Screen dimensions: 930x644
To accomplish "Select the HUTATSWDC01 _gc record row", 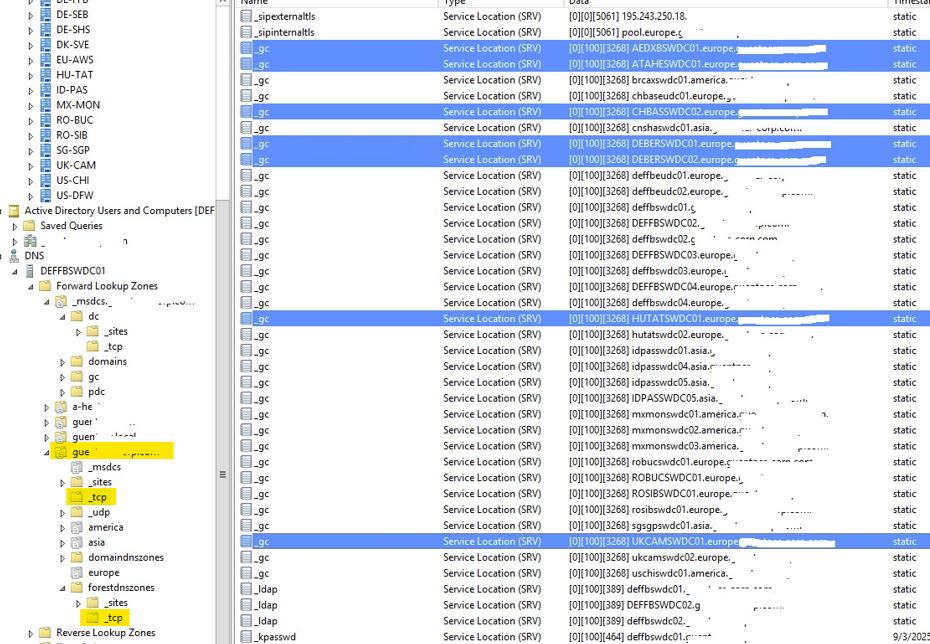I will (x=584, y=319).
